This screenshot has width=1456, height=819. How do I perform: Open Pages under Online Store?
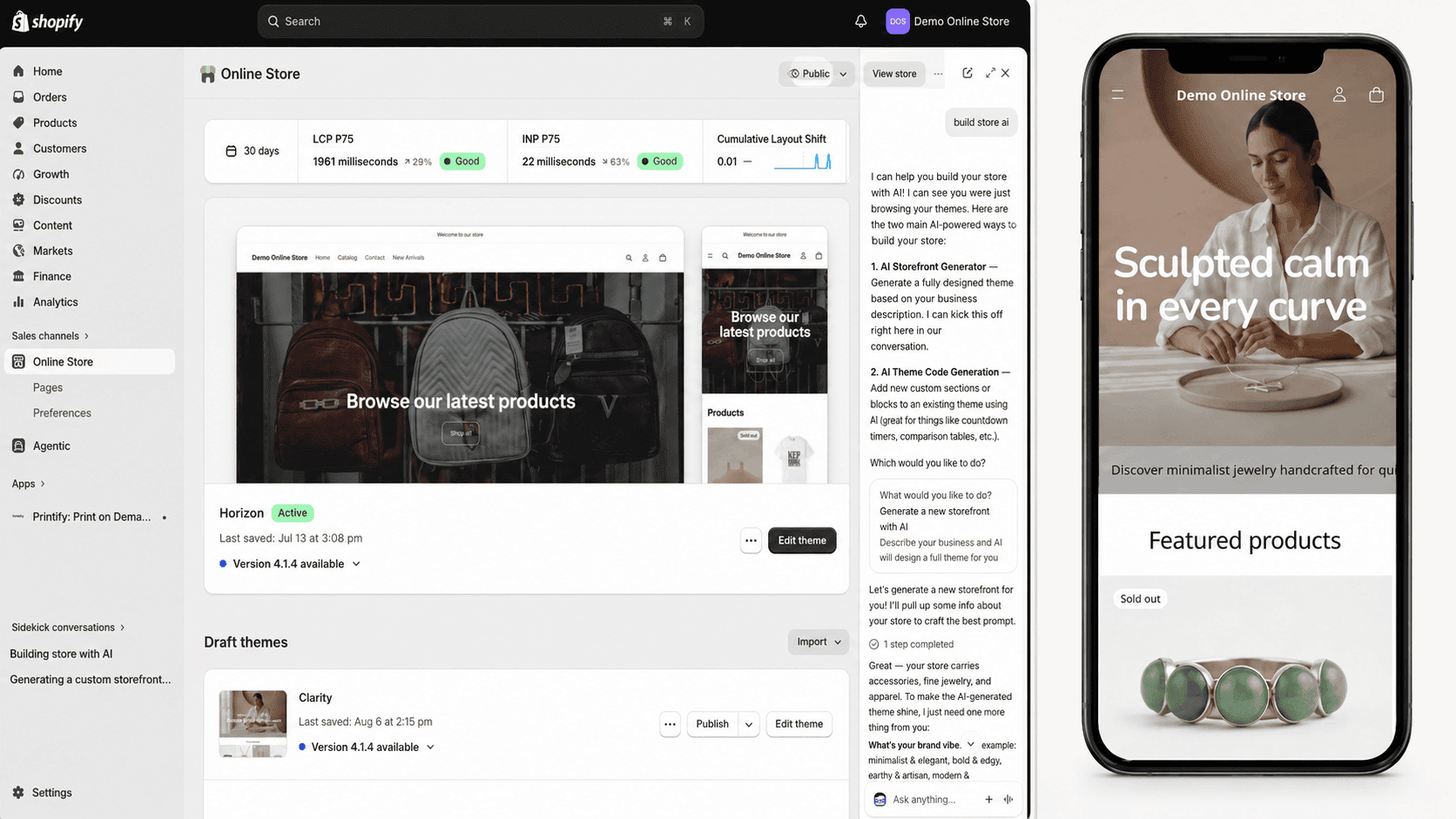pos(48,387)
